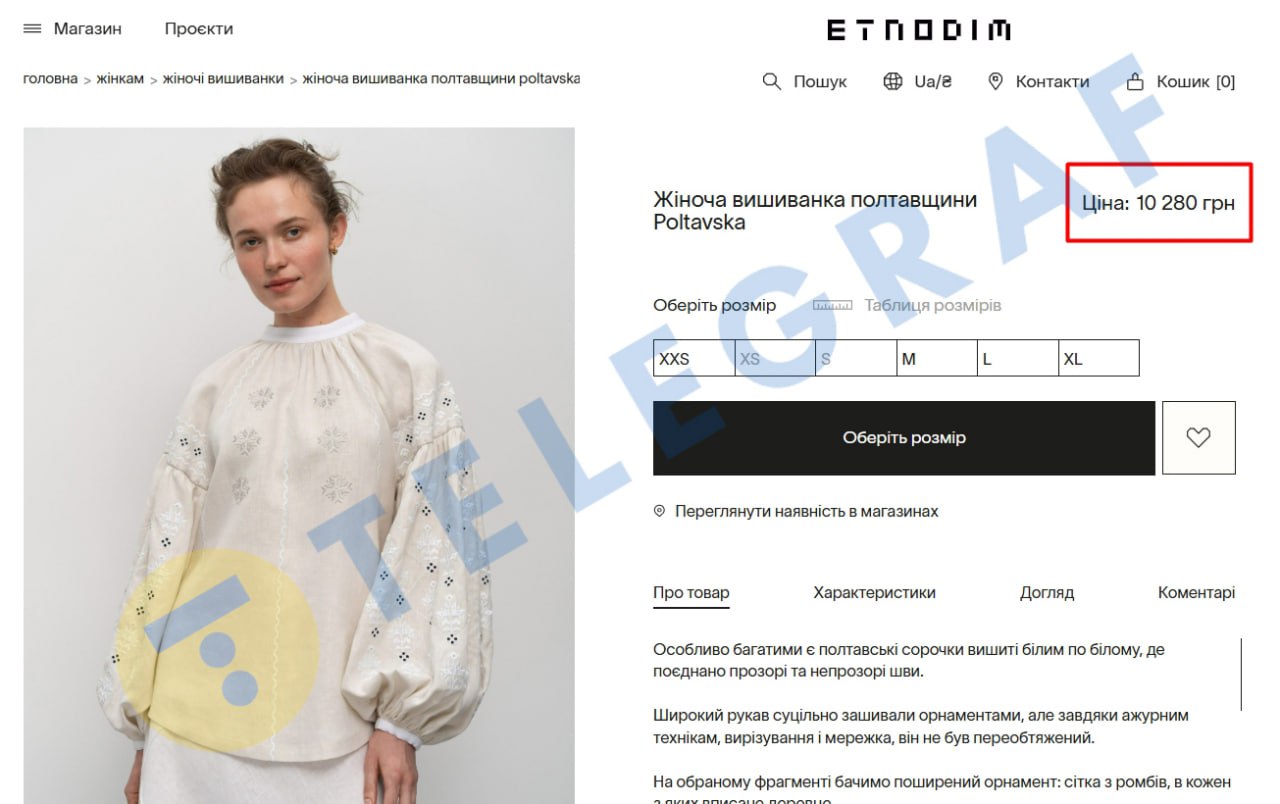1280x804 pixels.
Task: Click the product photo of embroidered blouse
Action: pyautogui.click(x=299, y=465)
